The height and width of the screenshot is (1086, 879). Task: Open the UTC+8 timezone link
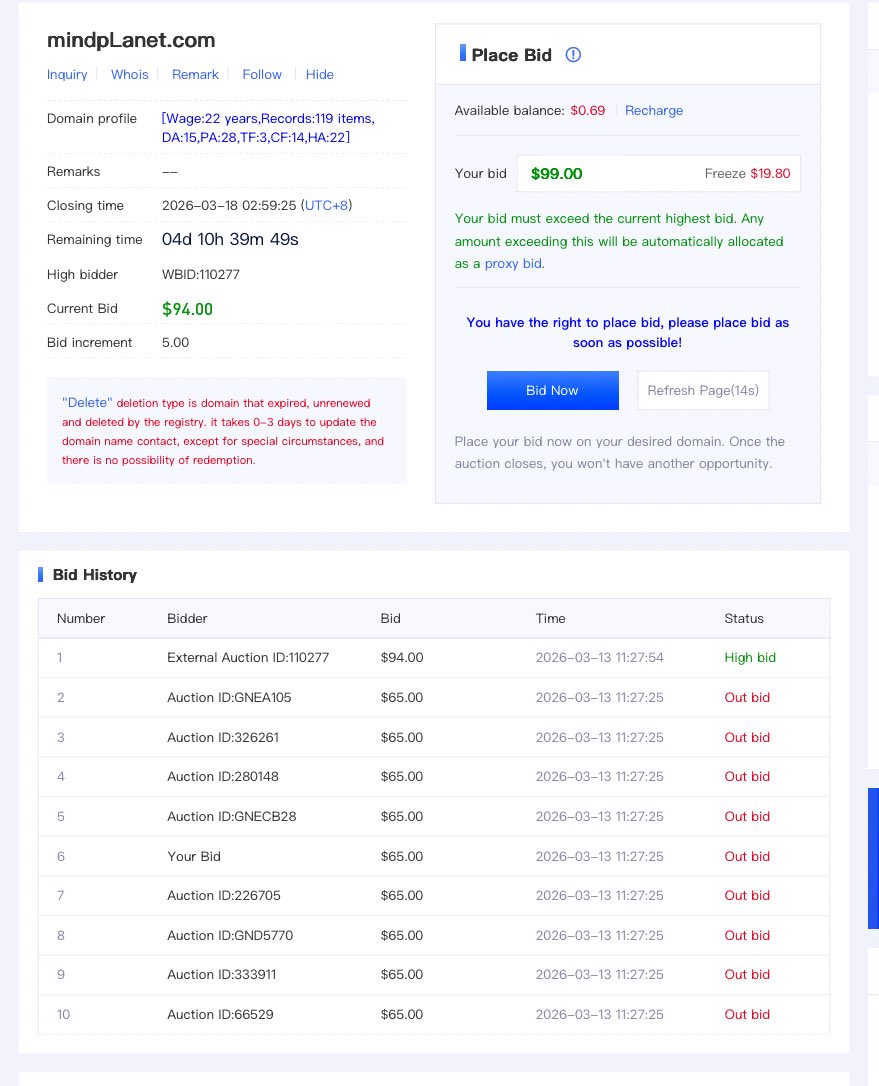point(326,206)
